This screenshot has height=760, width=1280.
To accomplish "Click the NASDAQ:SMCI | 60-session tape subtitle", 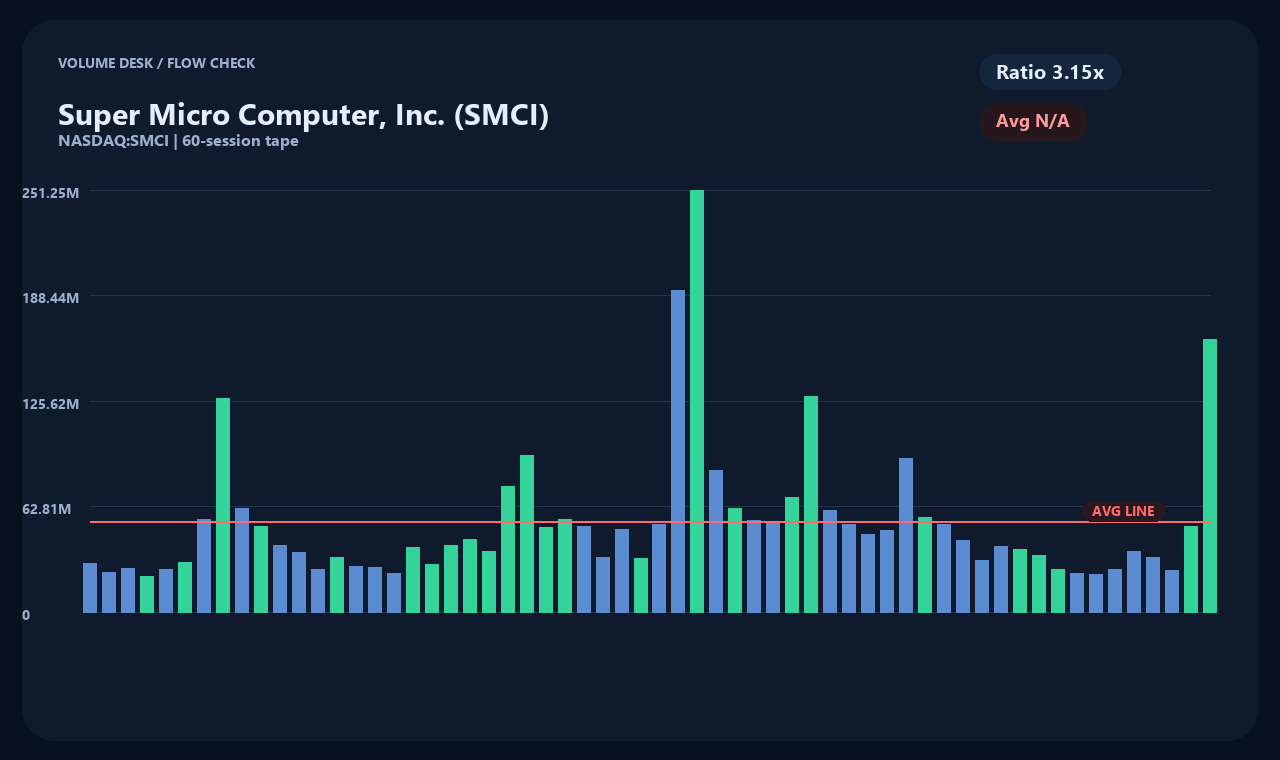I will click(x=178, y=141).
